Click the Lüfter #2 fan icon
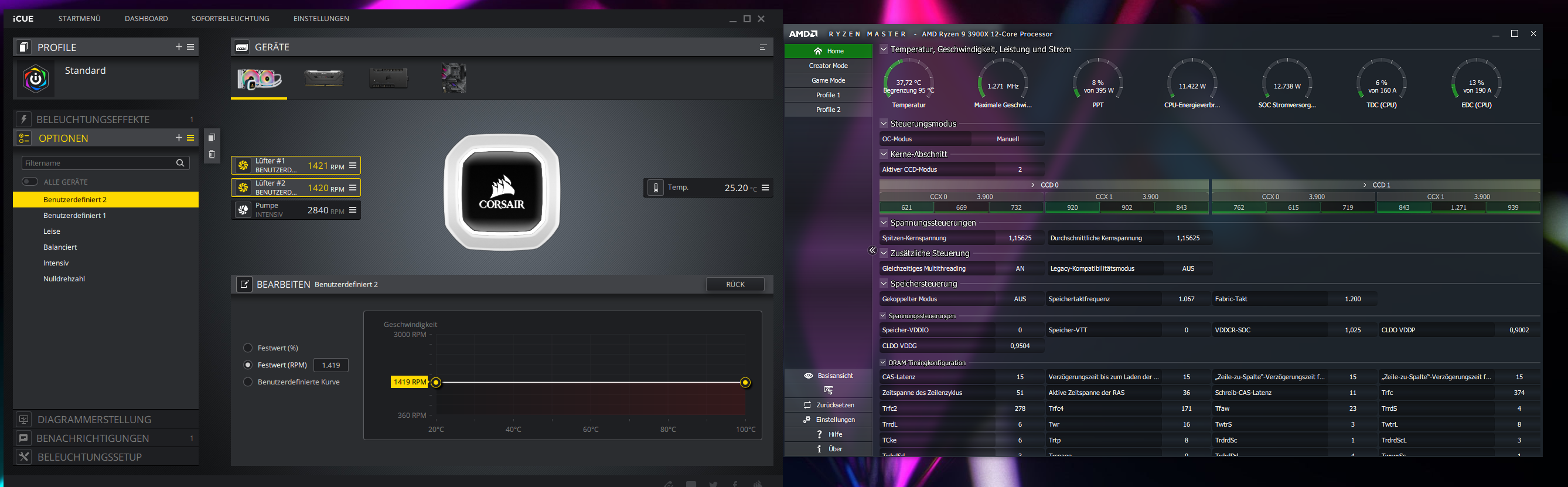1568x487 pixels. (244, 188)
